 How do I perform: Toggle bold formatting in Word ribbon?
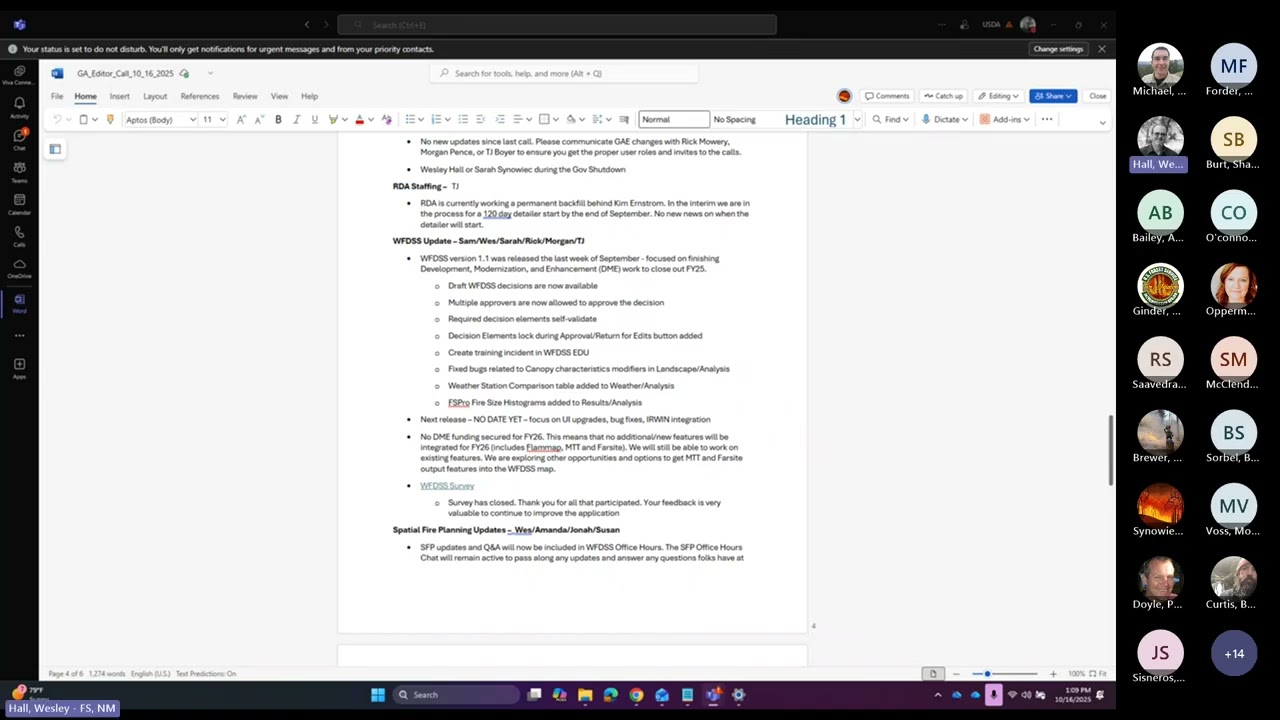[278, 119]
